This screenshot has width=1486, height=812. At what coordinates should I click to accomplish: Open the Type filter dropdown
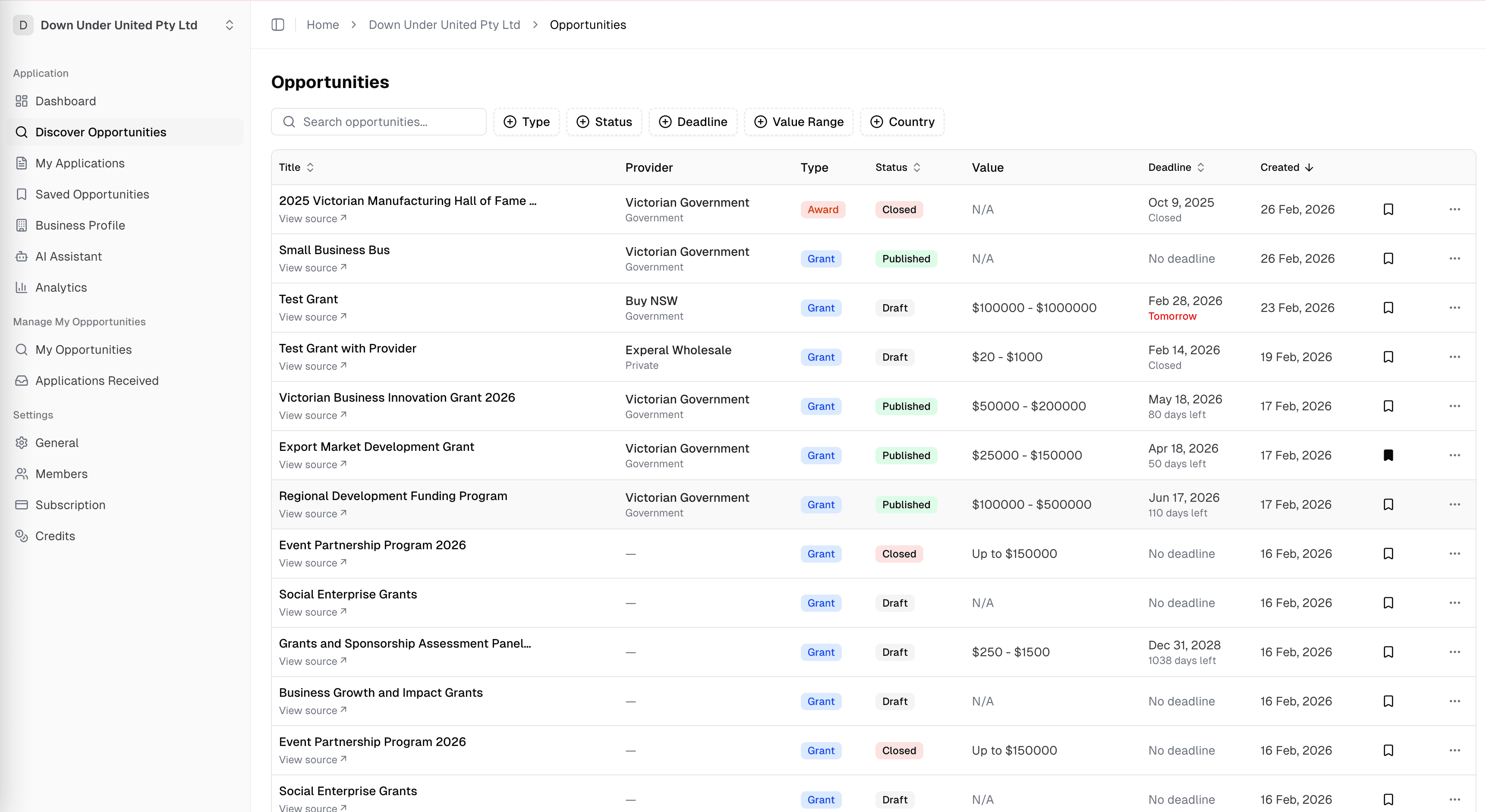[x=526, y=122]
